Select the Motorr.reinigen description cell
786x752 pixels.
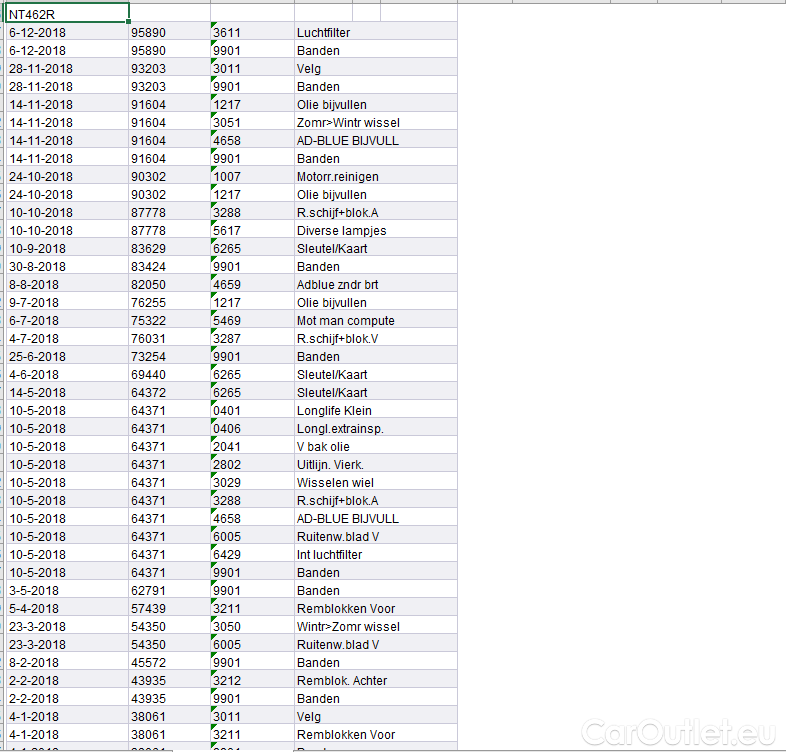pos(337,176)
